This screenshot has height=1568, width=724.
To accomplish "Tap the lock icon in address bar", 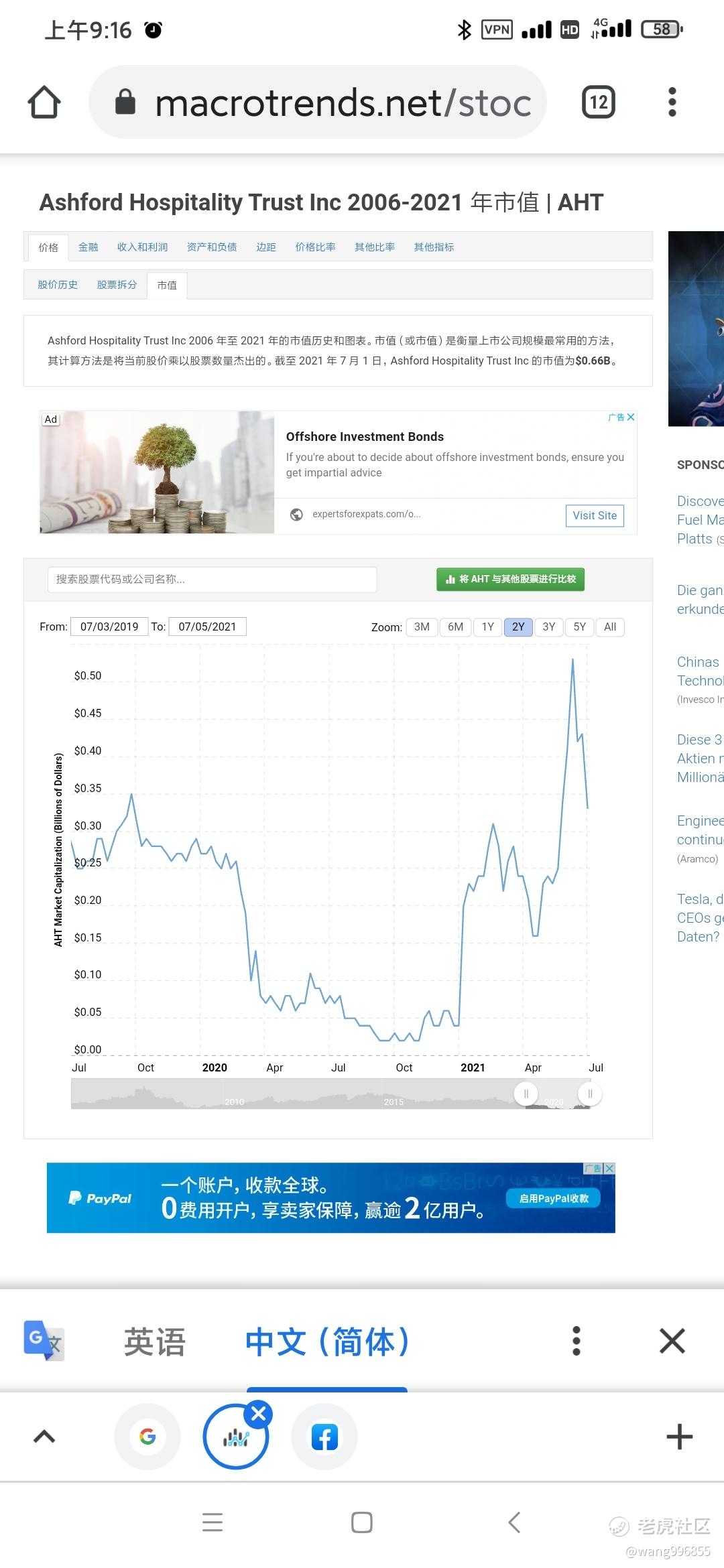I will [125, 103].
